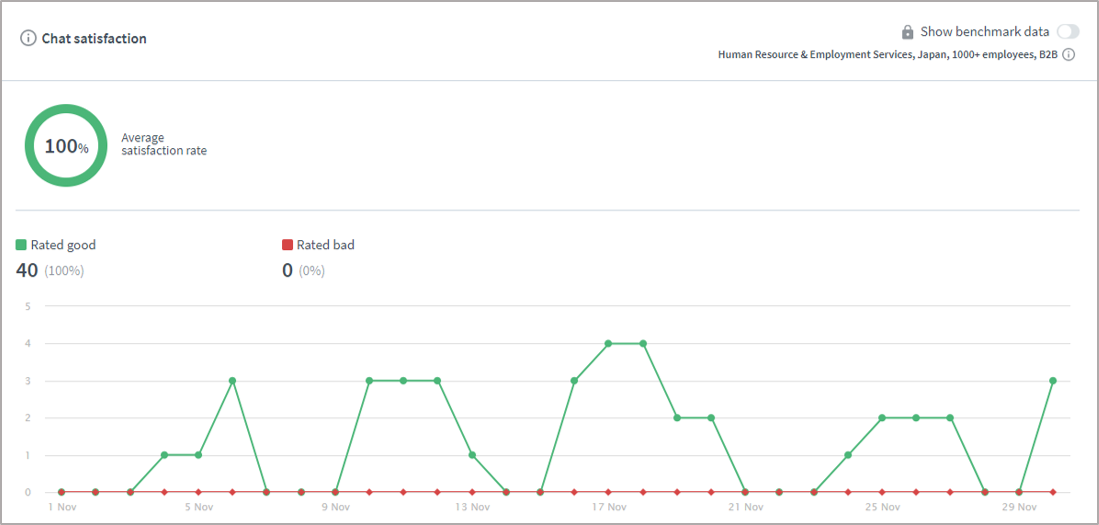The height and width of the screenshot is (525, 1099).
Task: Click the Rated good legend label
Action: point(63,245)
